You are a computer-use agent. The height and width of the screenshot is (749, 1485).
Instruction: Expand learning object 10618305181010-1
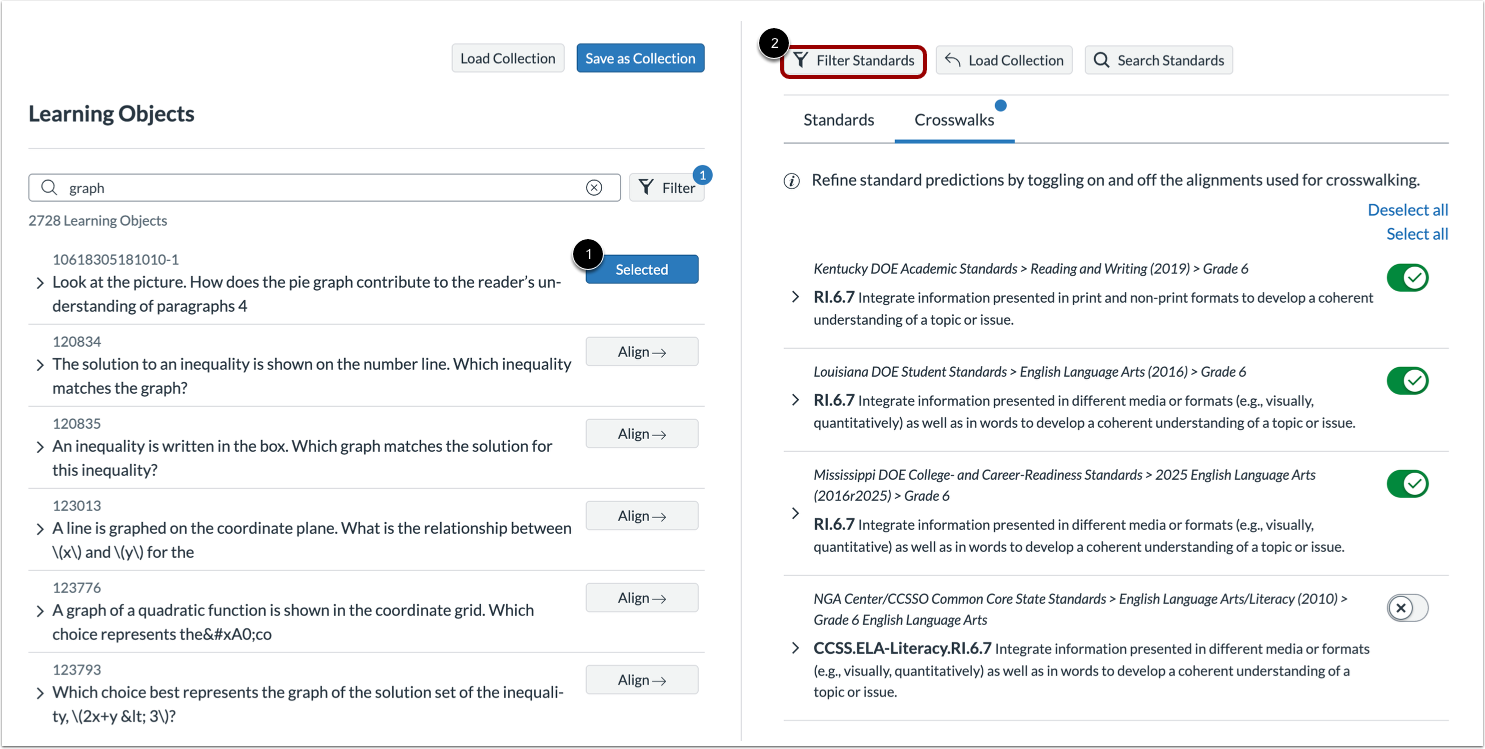40,283
